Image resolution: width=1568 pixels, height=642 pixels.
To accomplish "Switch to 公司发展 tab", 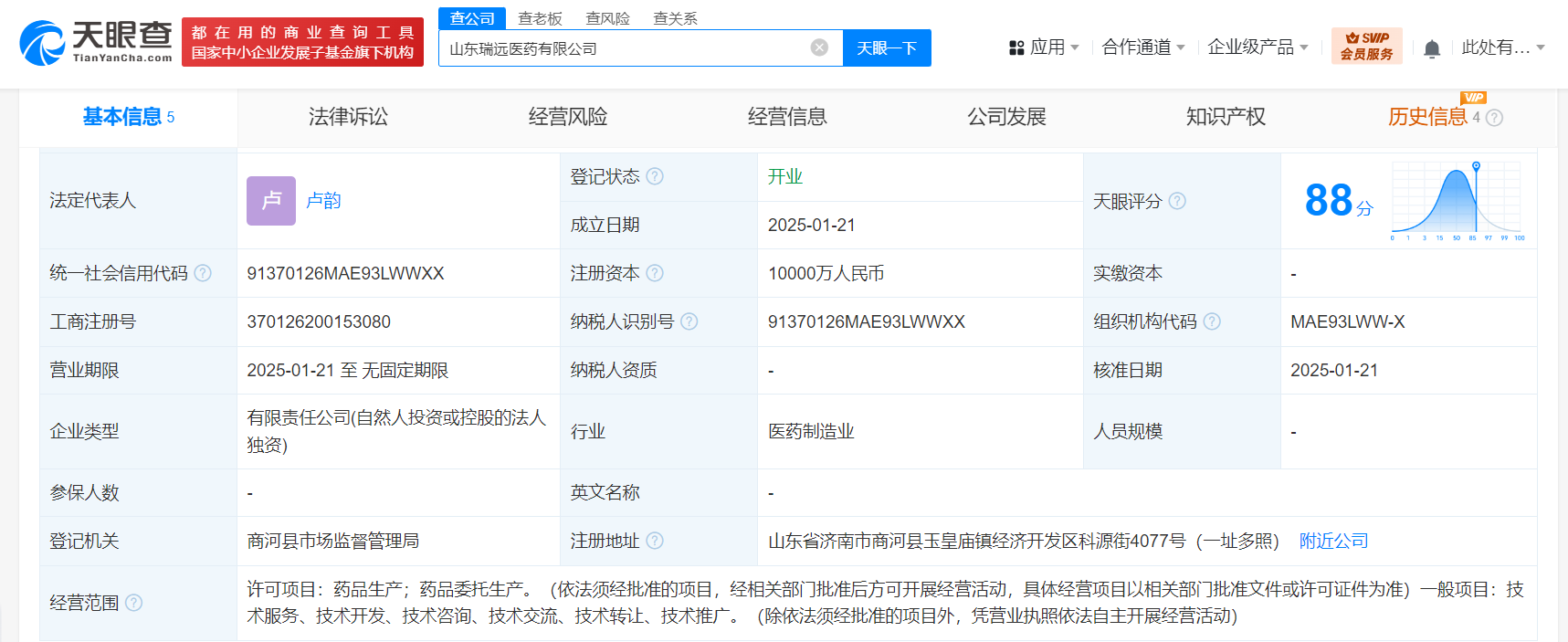I will tap(1006, 117).
